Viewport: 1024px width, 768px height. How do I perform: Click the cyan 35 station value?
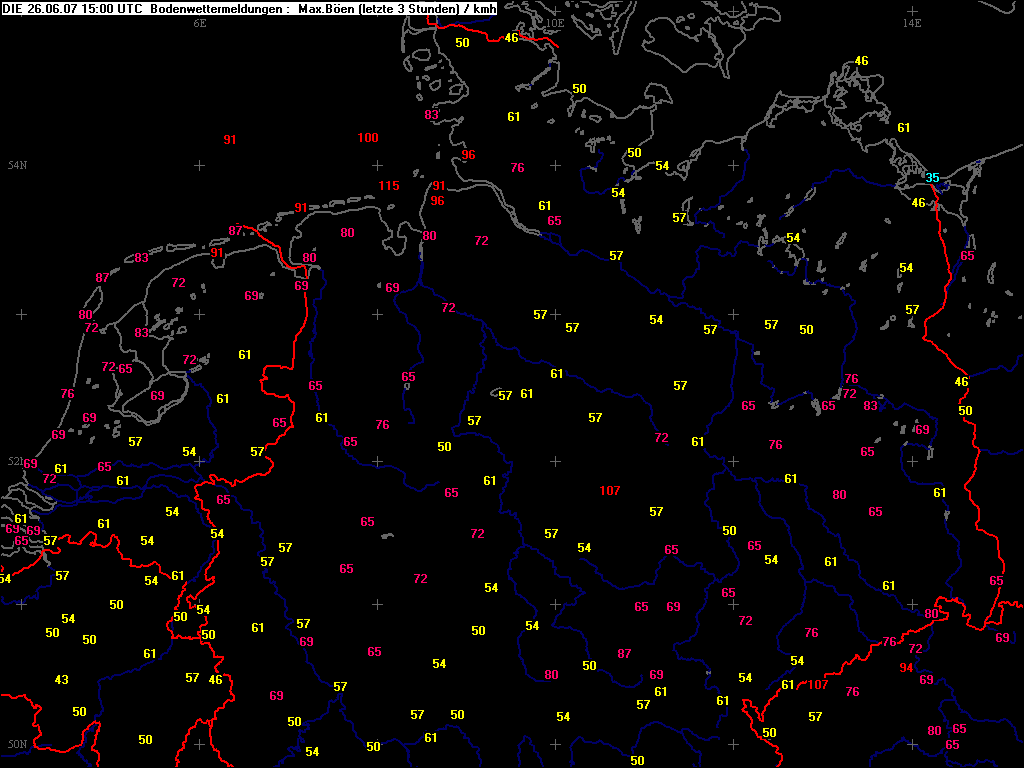coord(932,178)
